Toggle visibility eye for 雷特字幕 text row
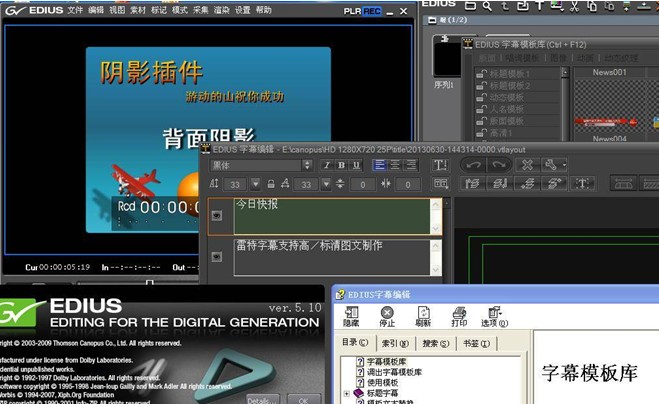 pyautogui.click(x=217, y=256)
